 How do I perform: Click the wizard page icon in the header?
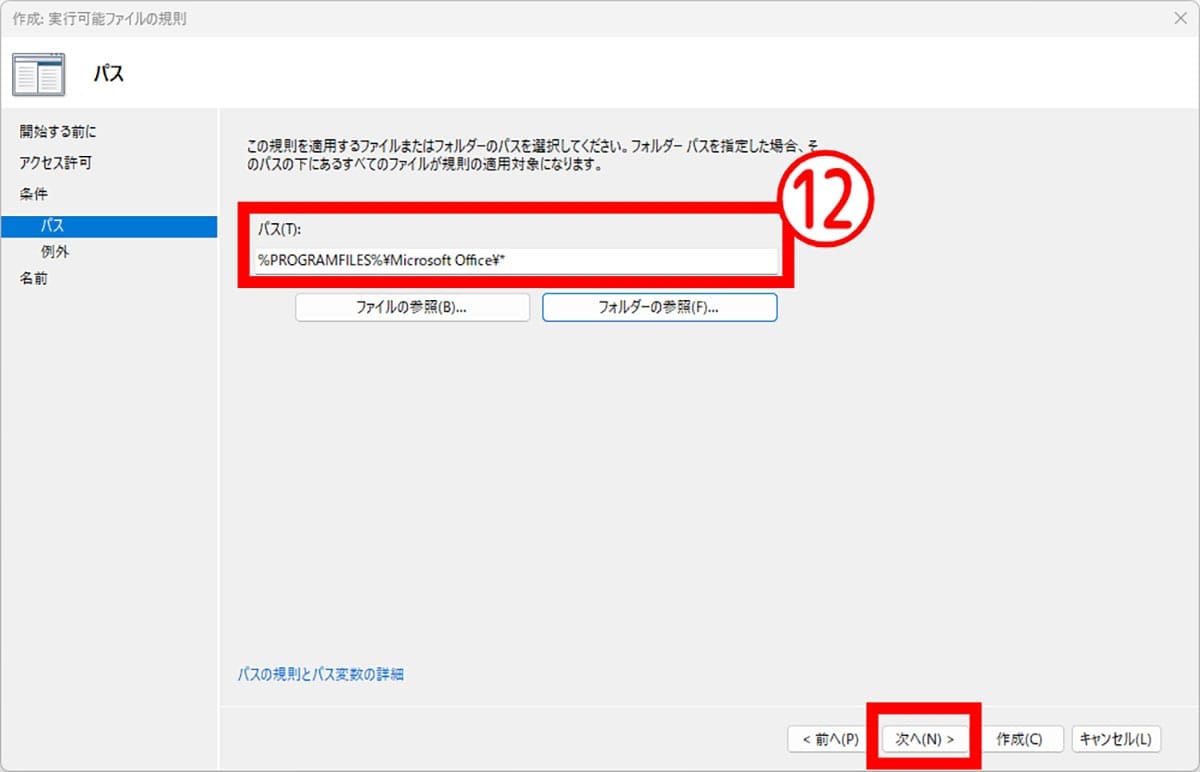[x=38, y=74]
